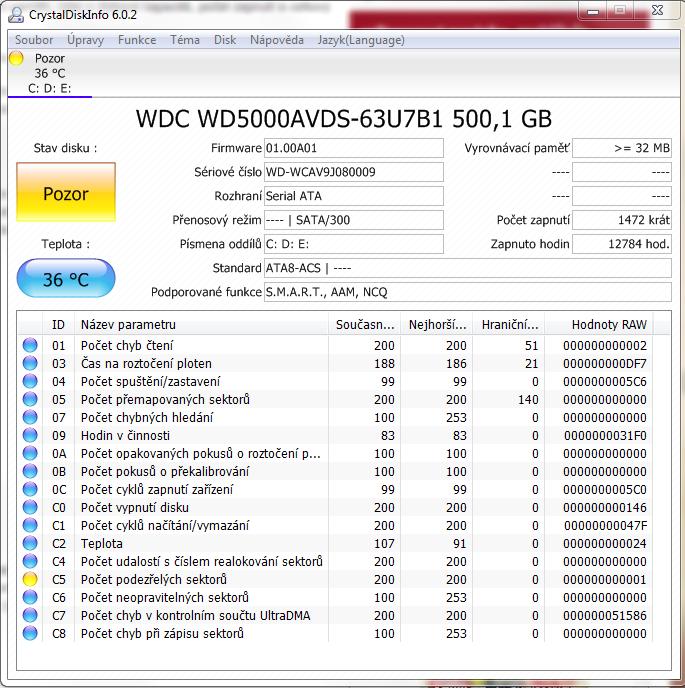Minimize the CrystalDiskInfo window
Viewport: 685px width, 688px height.
click(593, 11)
